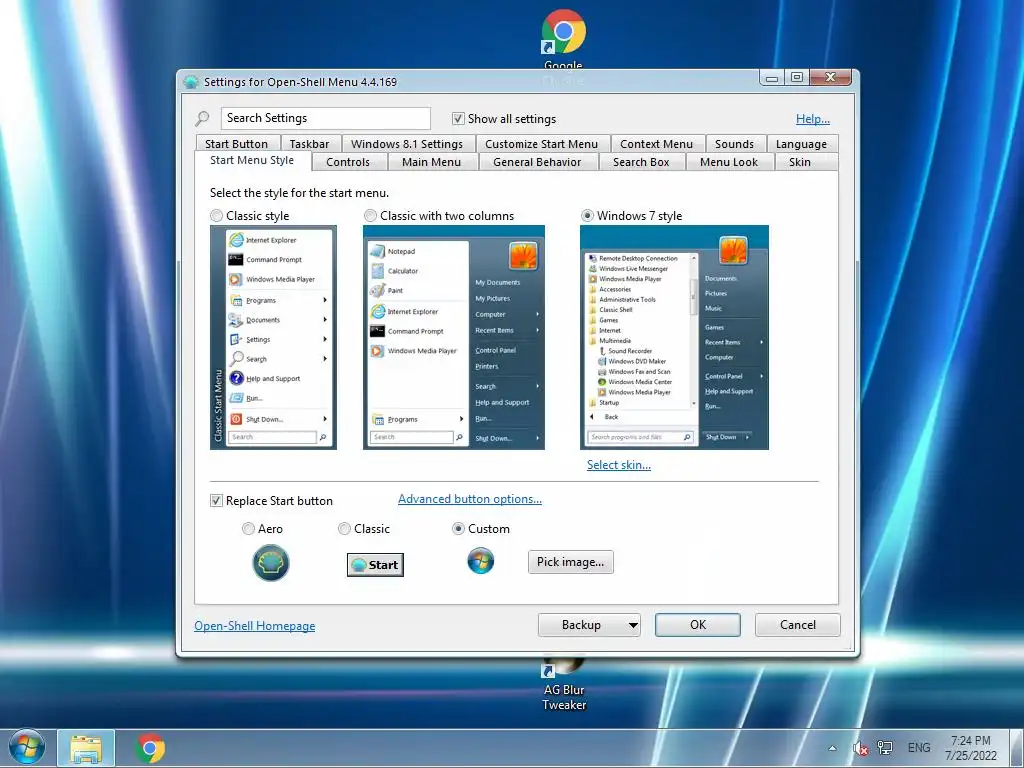Select the Classic style radio button
Screen dimensions: 1024x768
coord(216,216)
